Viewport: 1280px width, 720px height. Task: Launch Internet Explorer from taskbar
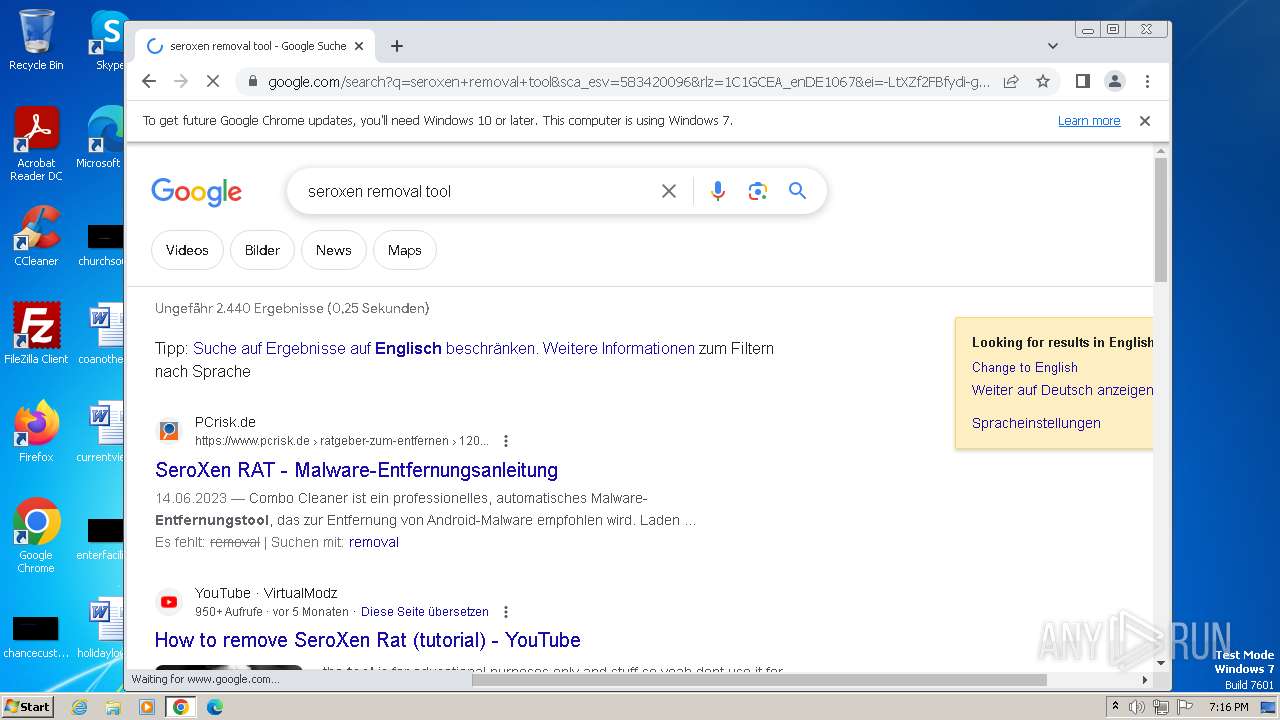[80, 707]
